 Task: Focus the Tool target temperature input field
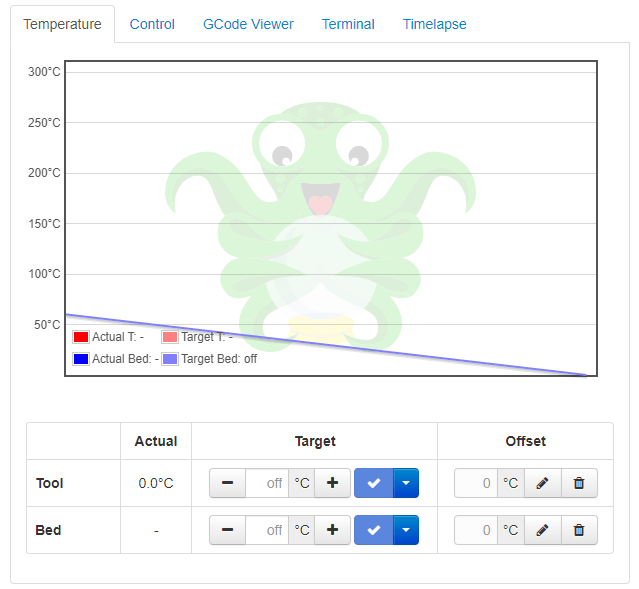click(267, 483)
